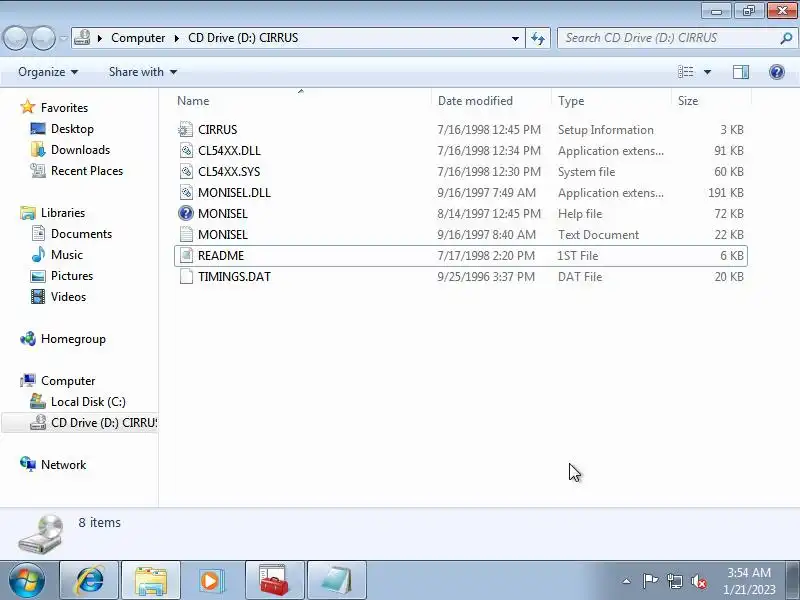The height and width of the screenshot is (600, 800).
Task: Open Action Center flag icon
Action: tap(650, 581)
